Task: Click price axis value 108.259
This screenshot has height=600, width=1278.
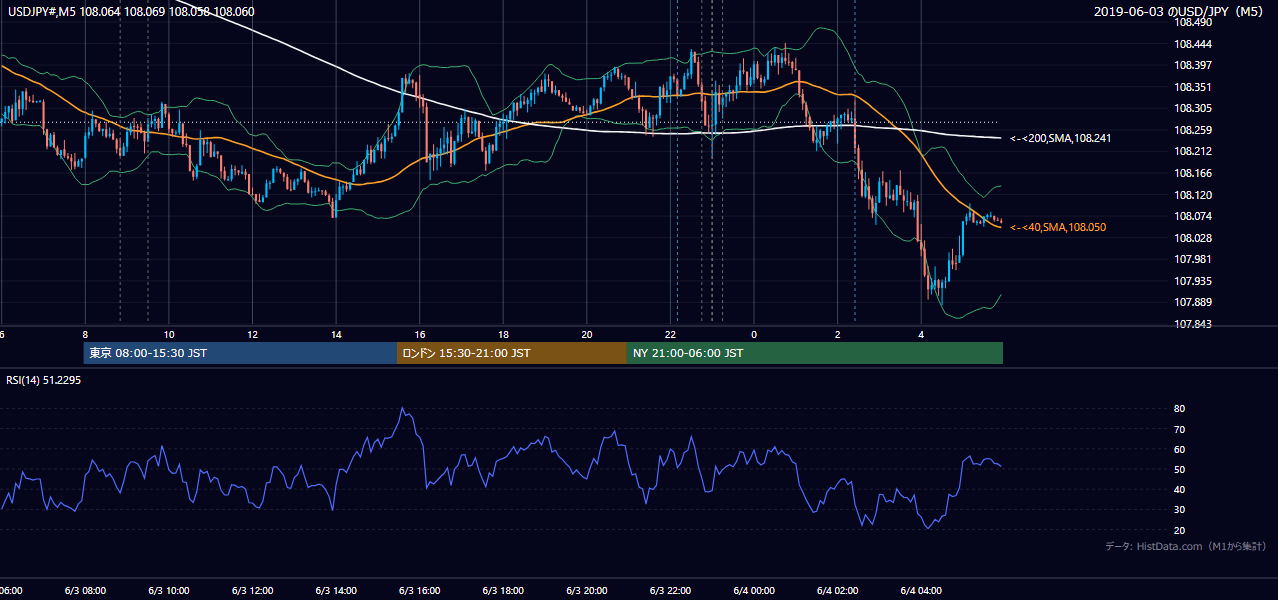Action: pos(1193,130)
